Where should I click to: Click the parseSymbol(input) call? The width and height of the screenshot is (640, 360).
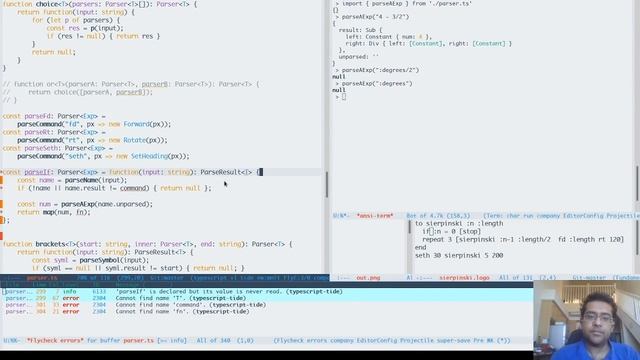114,260
